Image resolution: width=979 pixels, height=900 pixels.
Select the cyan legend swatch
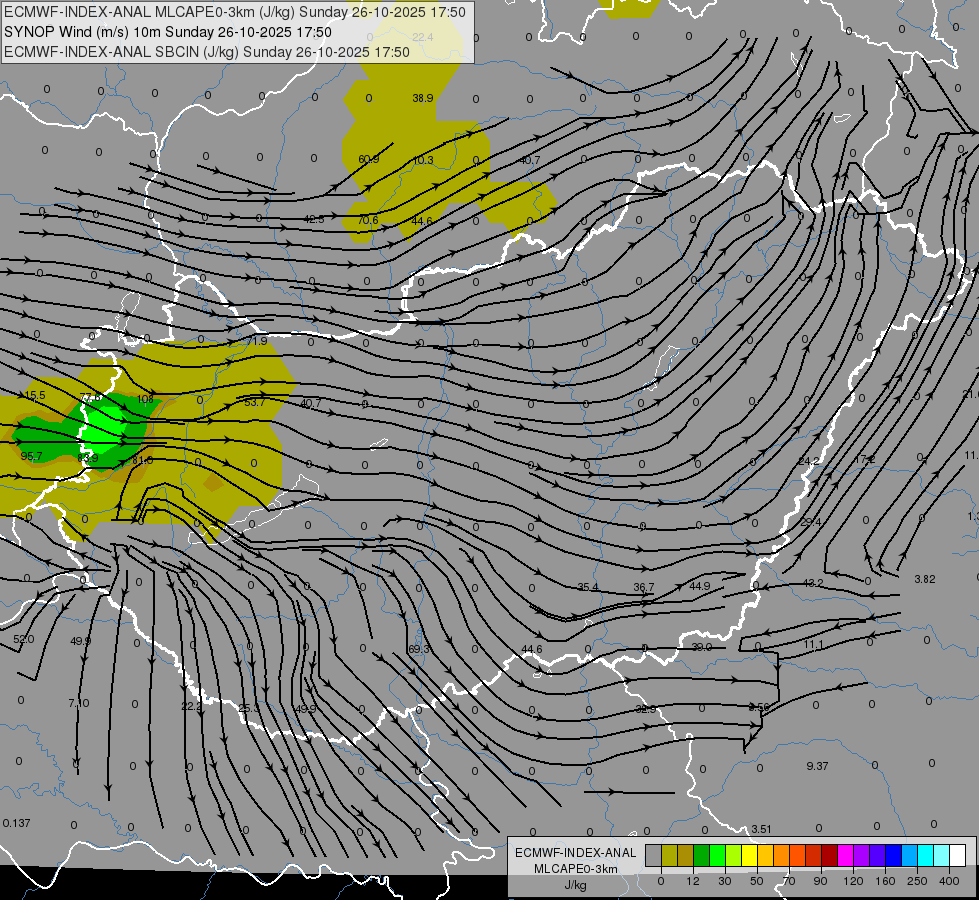point(925,855)
